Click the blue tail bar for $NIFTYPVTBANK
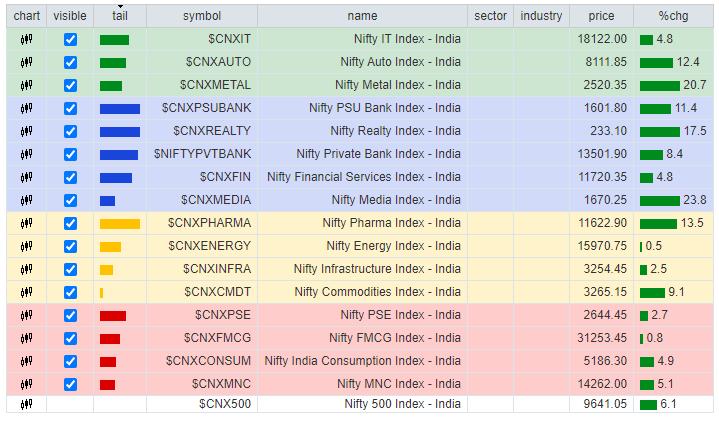 point(119,154)
